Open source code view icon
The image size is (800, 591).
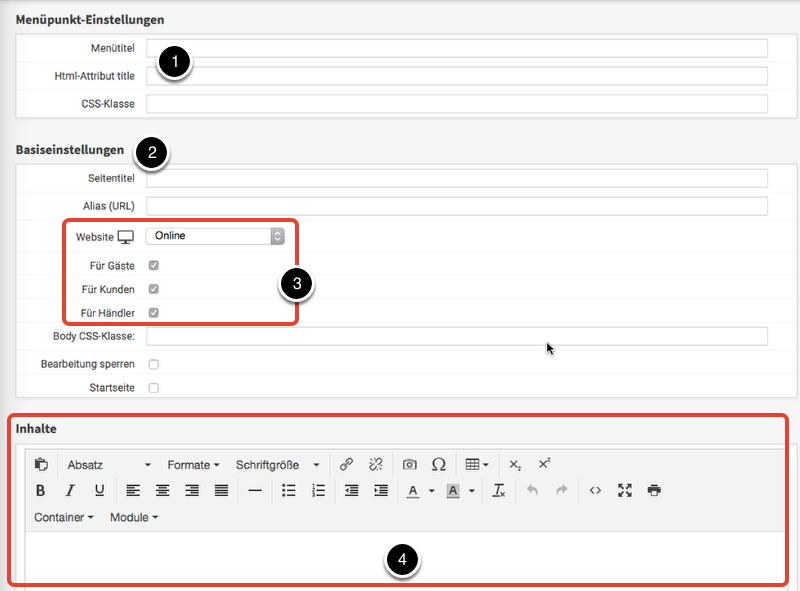pos(595,490)
